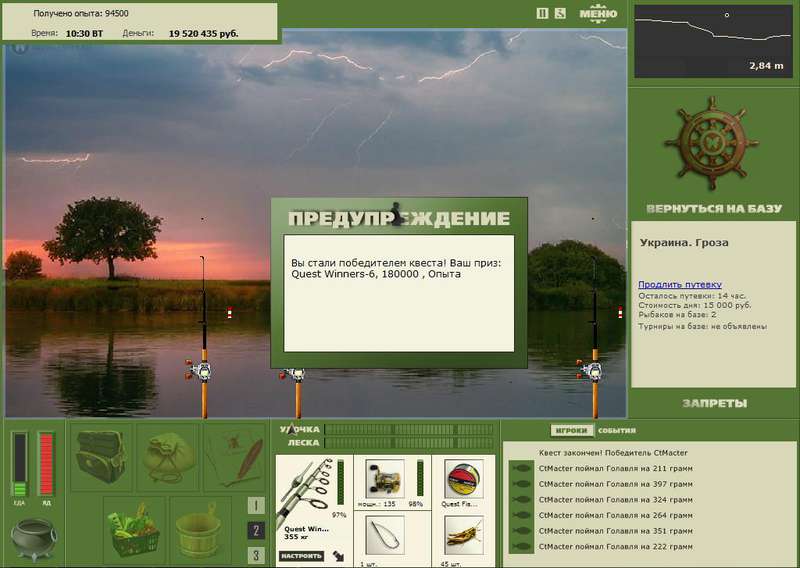Click the money amount 19 520 435 руб.

click(203, 34)
